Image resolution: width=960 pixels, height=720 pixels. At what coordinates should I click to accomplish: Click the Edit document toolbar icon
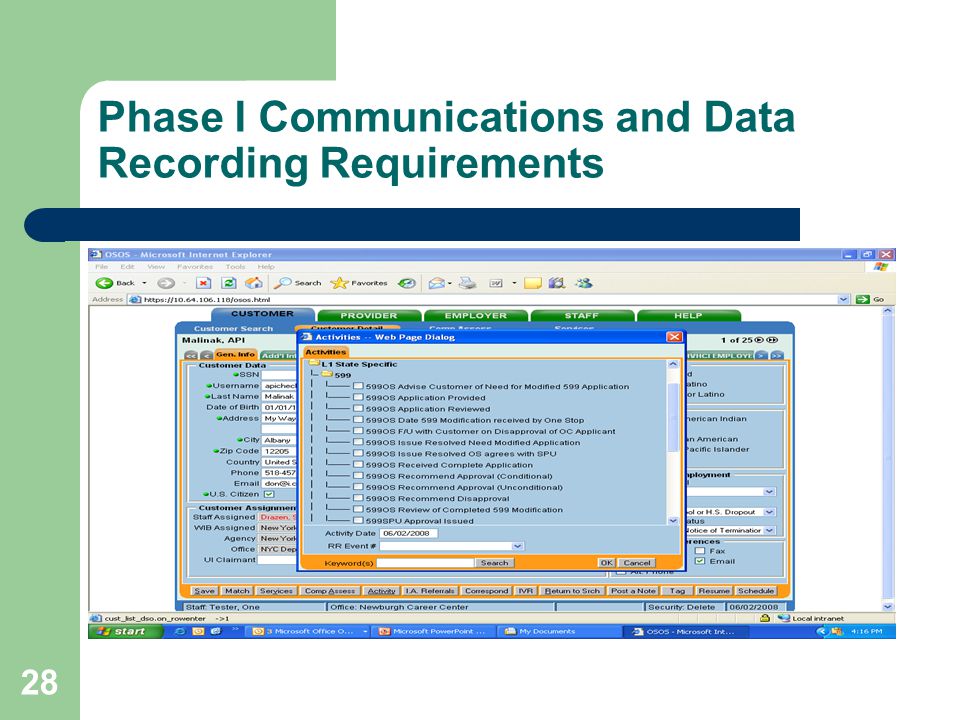click(x=496, y=283)
